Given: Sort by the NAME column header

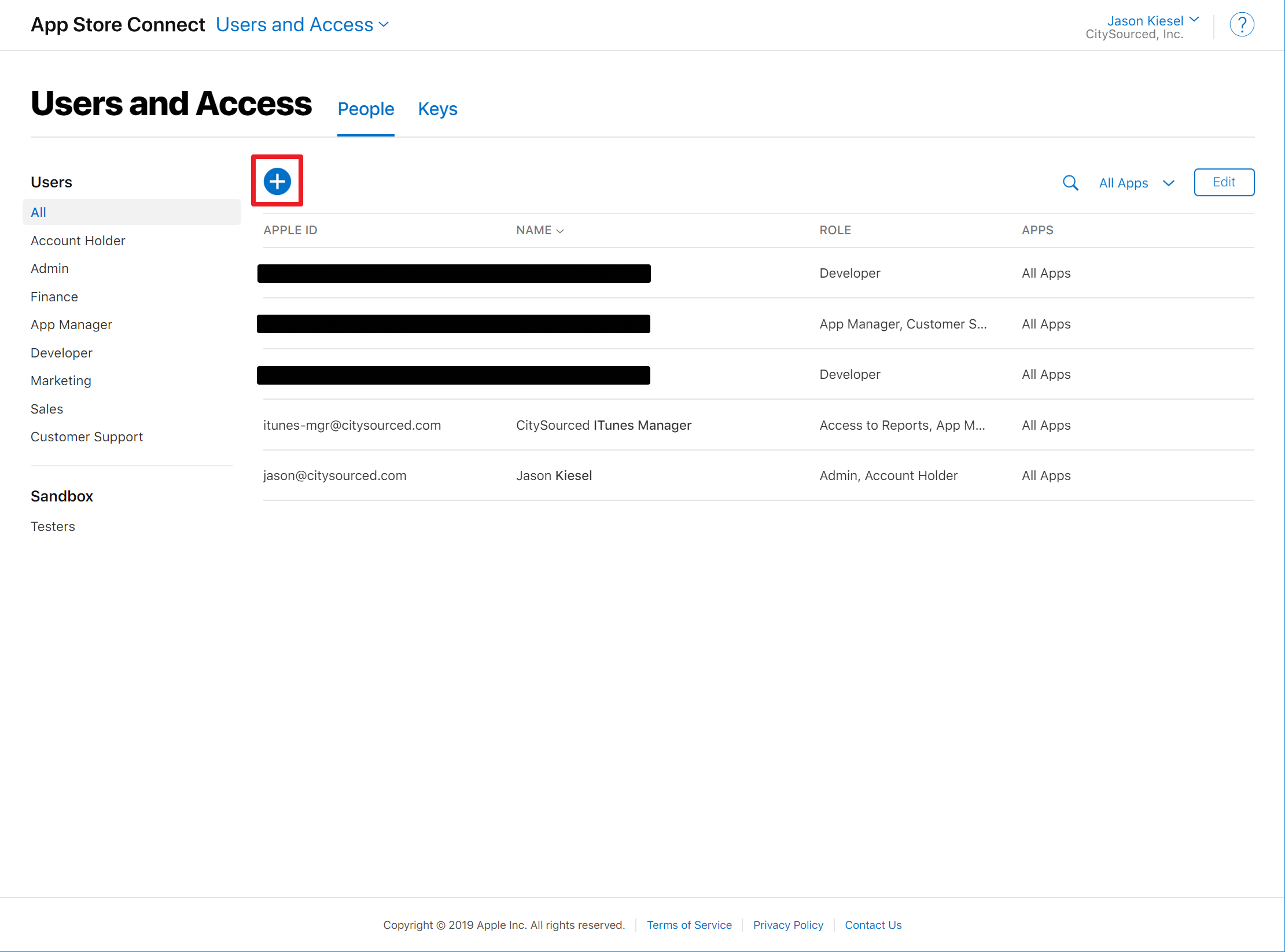Looking at the screenshot, I should pyautogui.click(x=540, y=230).
